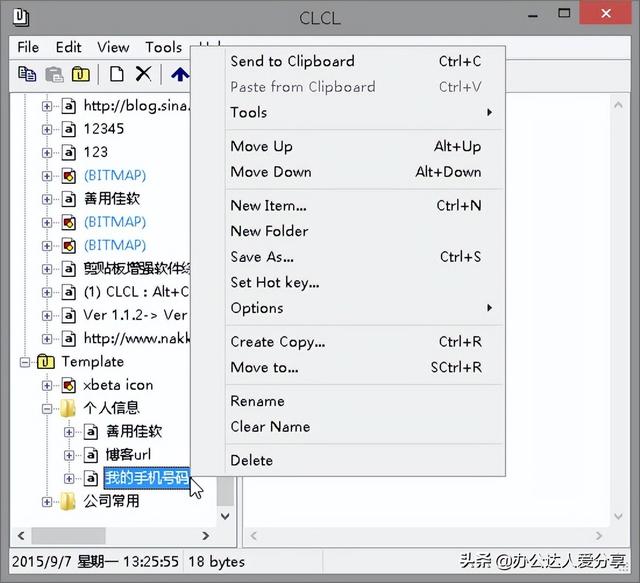Click the New Item blank page icon
The image size is (640, 583).
(117, 74)
